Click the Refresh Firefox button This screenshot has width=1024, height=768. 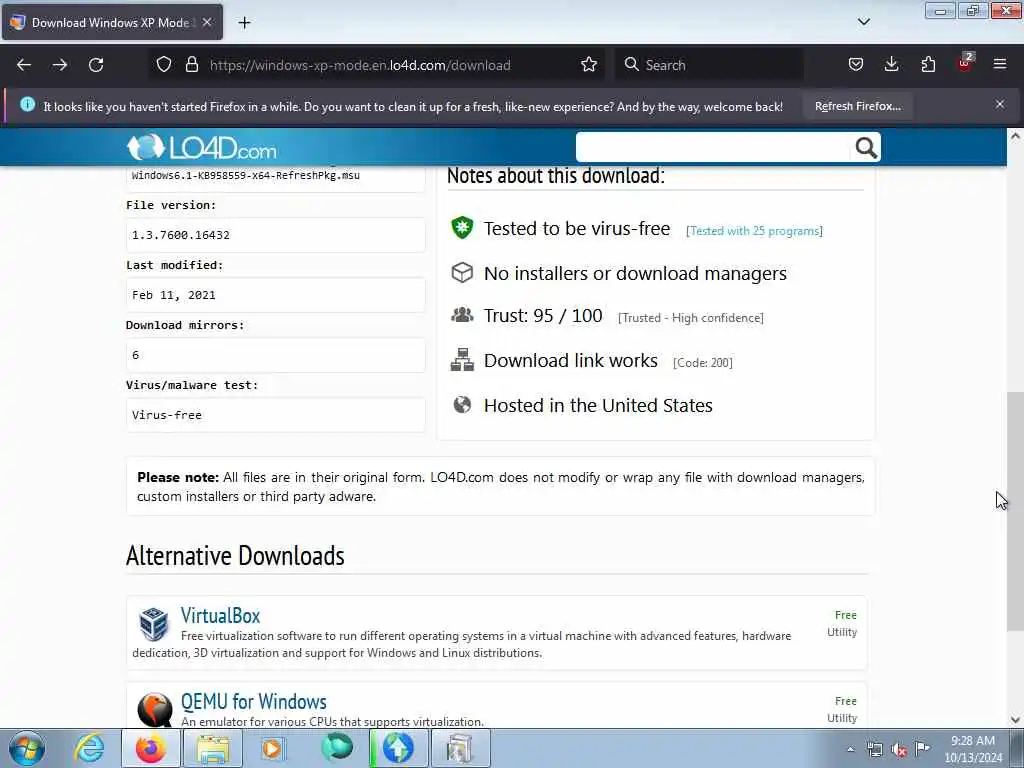click(857, 106)
